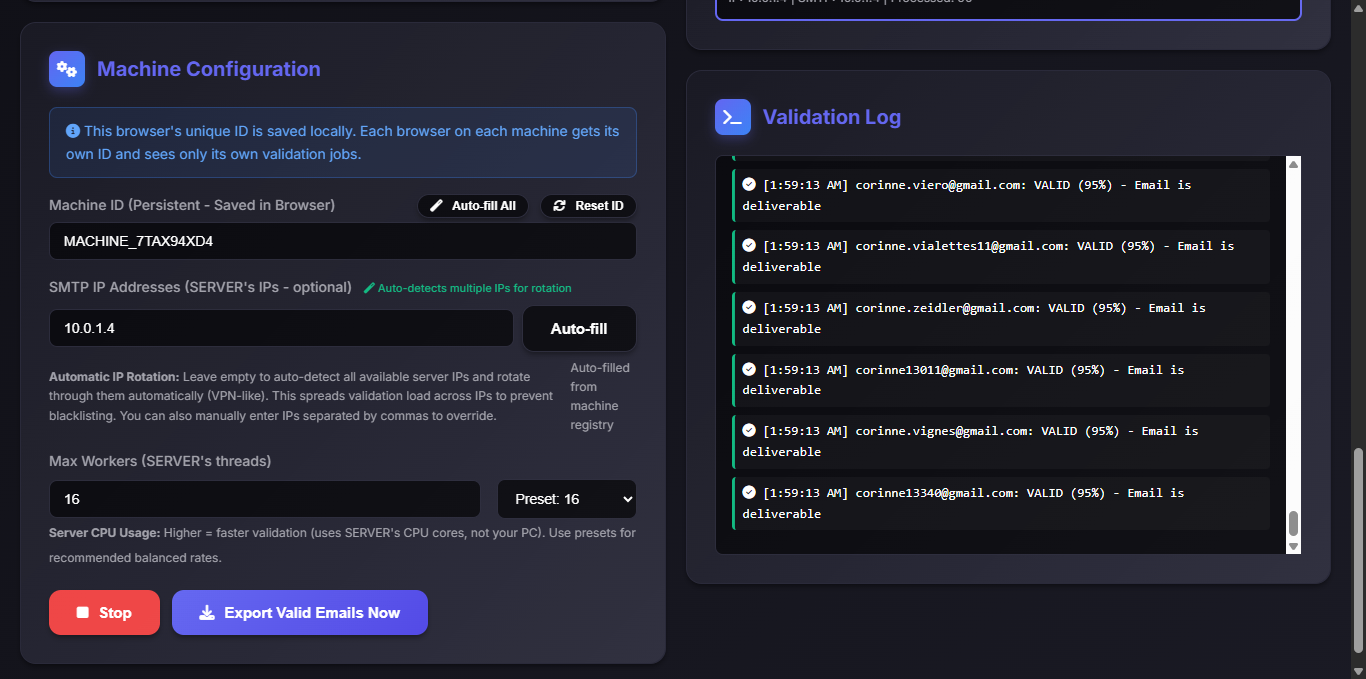Click the Auto-fill button for SMTP IPs
The image size is (1366, 679).
coord(579,328)
